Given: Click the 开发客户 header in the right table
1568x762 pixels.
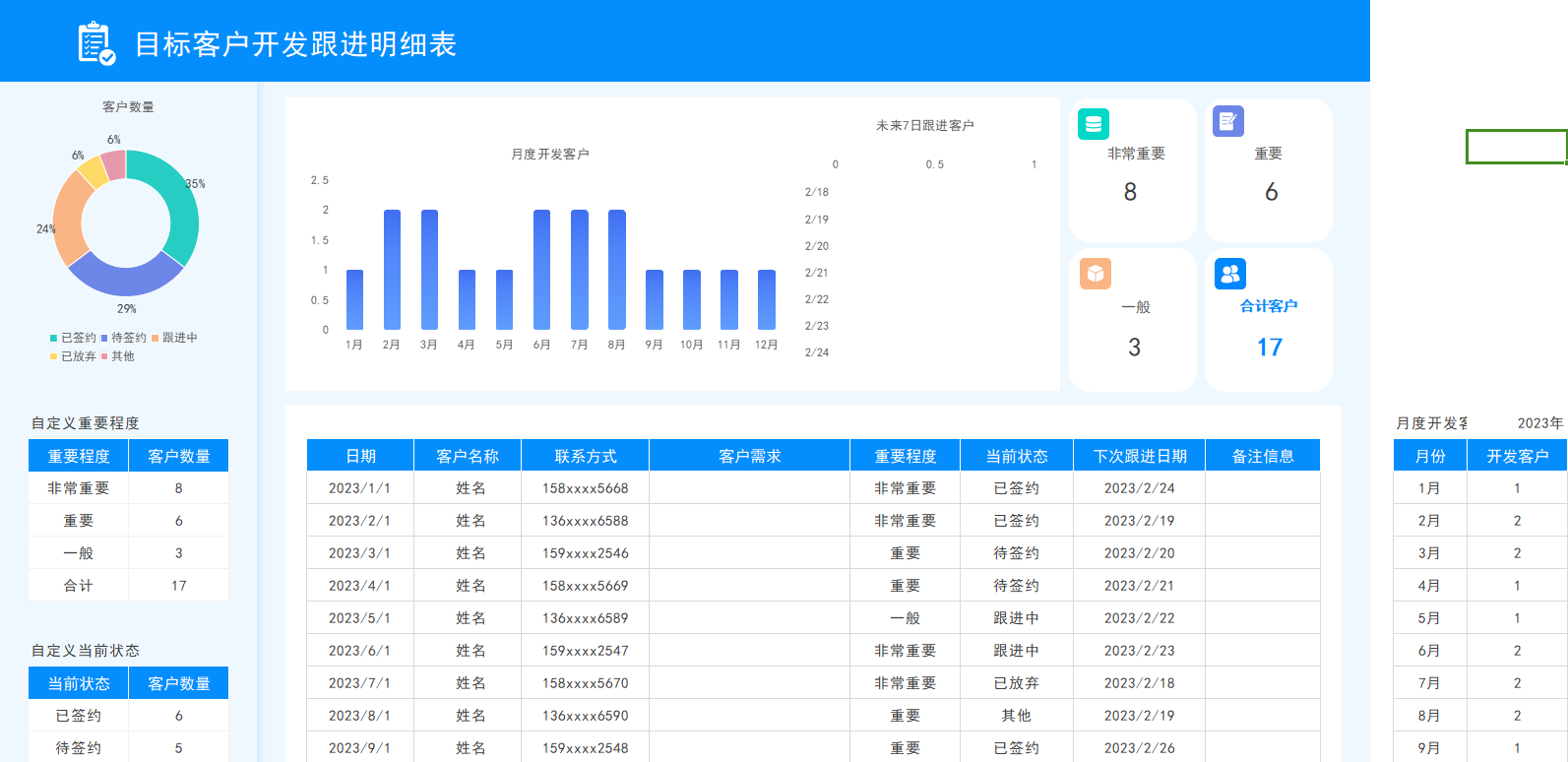Looking at the screenshot, I should pos(1517,456).
